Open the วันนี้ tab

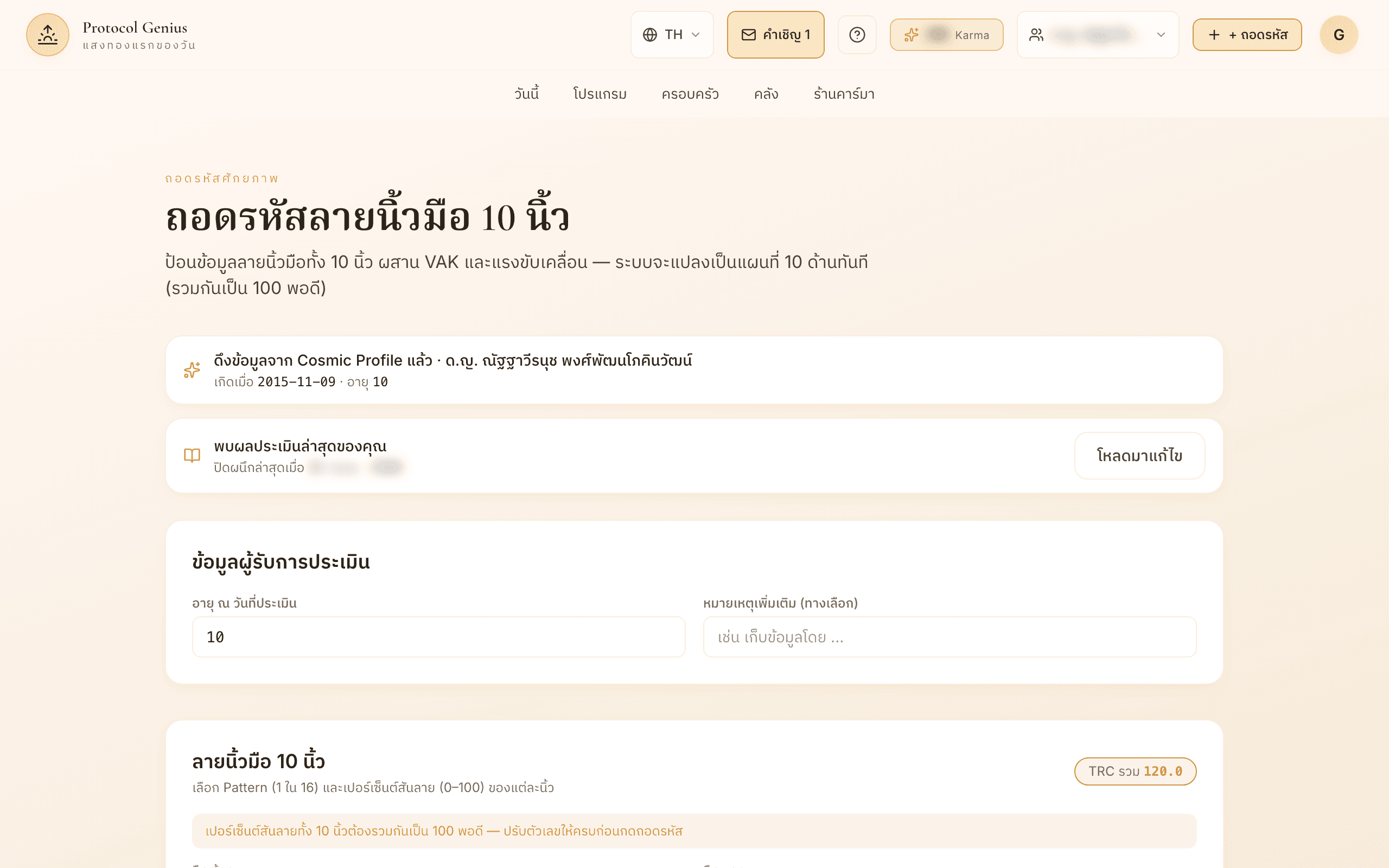526,93
